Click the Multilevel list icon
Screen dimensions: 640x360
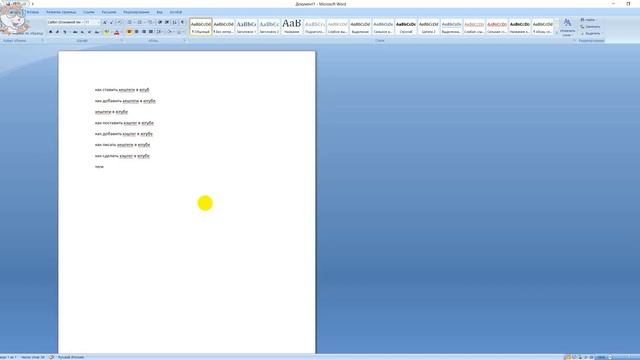[x=150, y=22]
